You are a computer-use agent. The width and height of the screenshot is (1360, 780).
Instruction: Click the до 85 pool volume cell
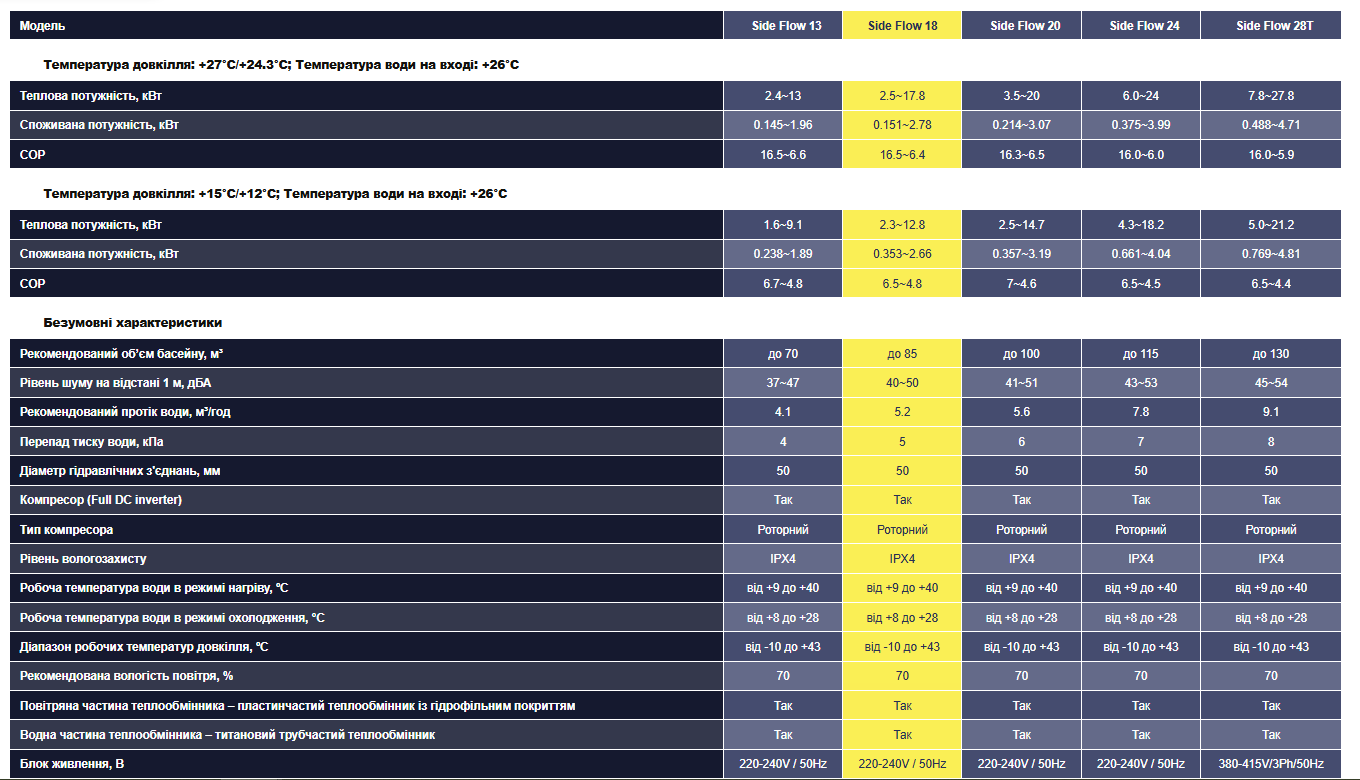click(x=902, y=354)
